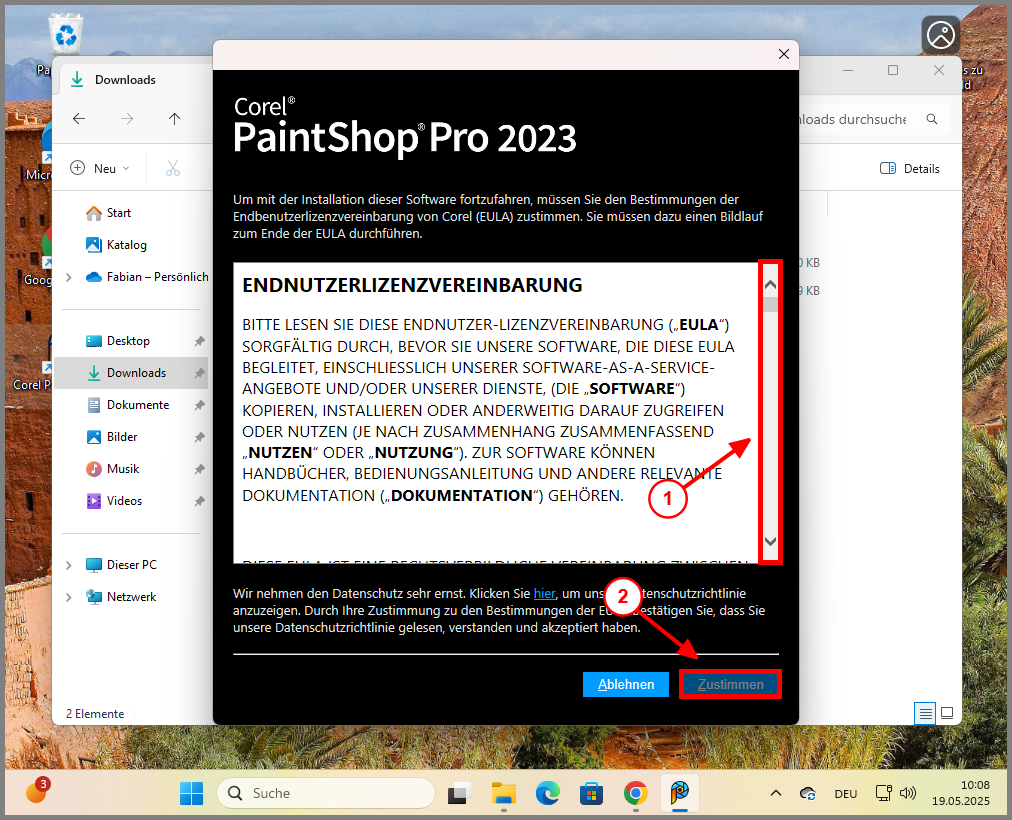Click Zustimmen to accept the EULA
This screenshot has width=1012, height=820.
coord(730,684)
